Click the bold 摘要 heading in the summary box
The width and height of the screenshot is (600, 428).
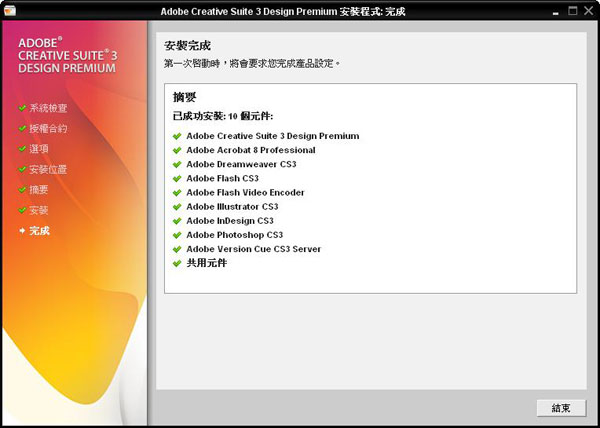click(x=184, y=97)
